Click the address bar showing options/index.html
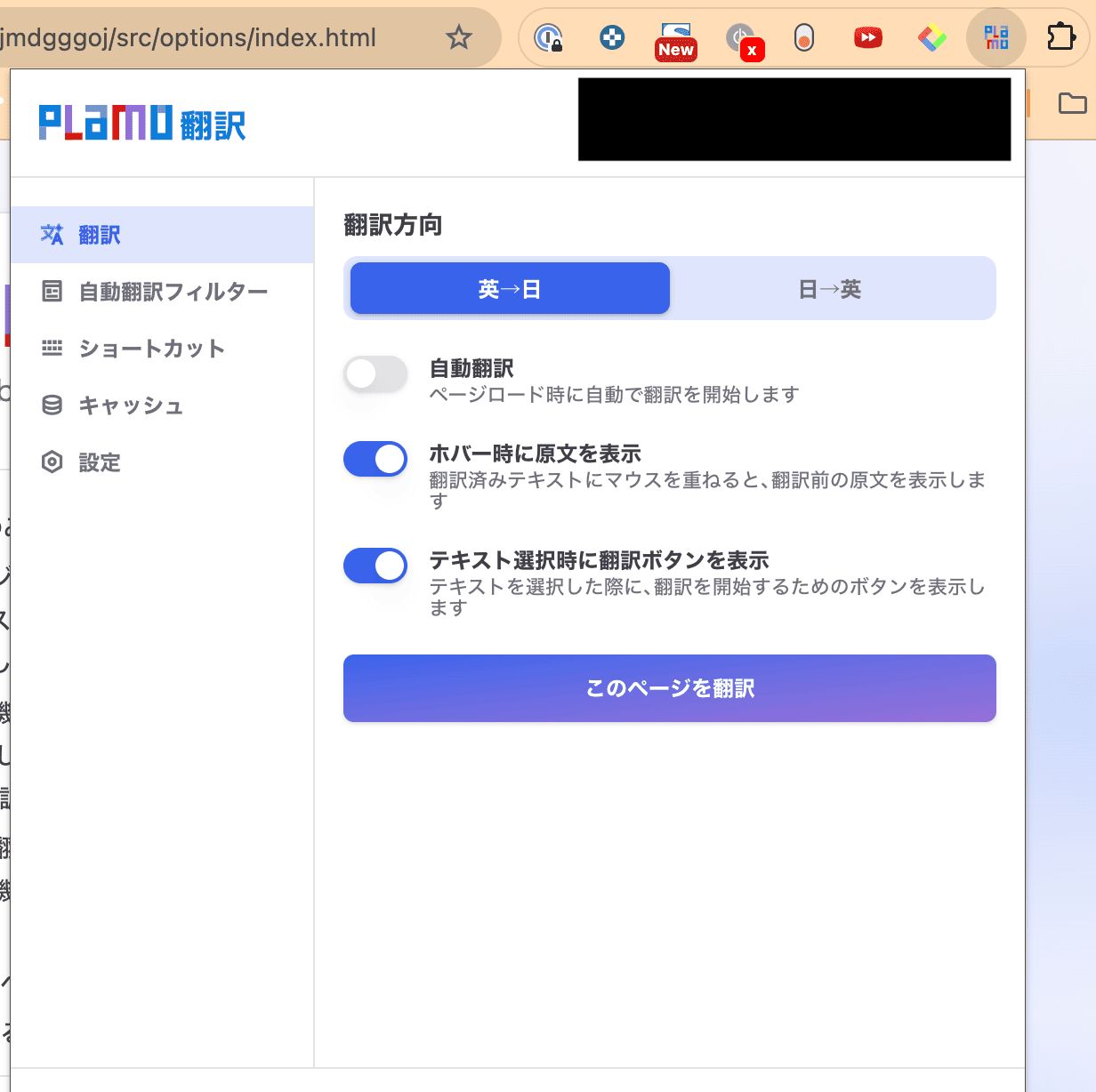This screenshot has height=1092, width=1096. (x=191, y=38)
